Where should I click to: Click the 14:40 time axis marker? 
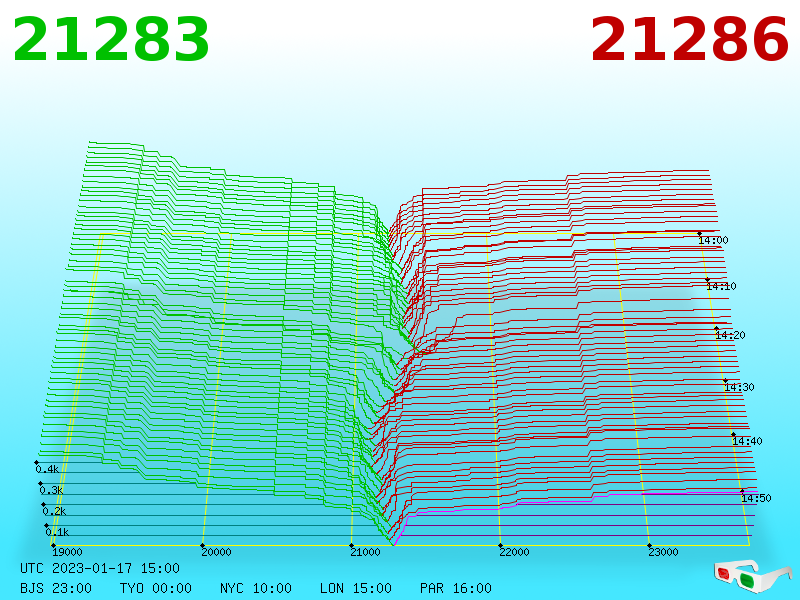point(747,441)
